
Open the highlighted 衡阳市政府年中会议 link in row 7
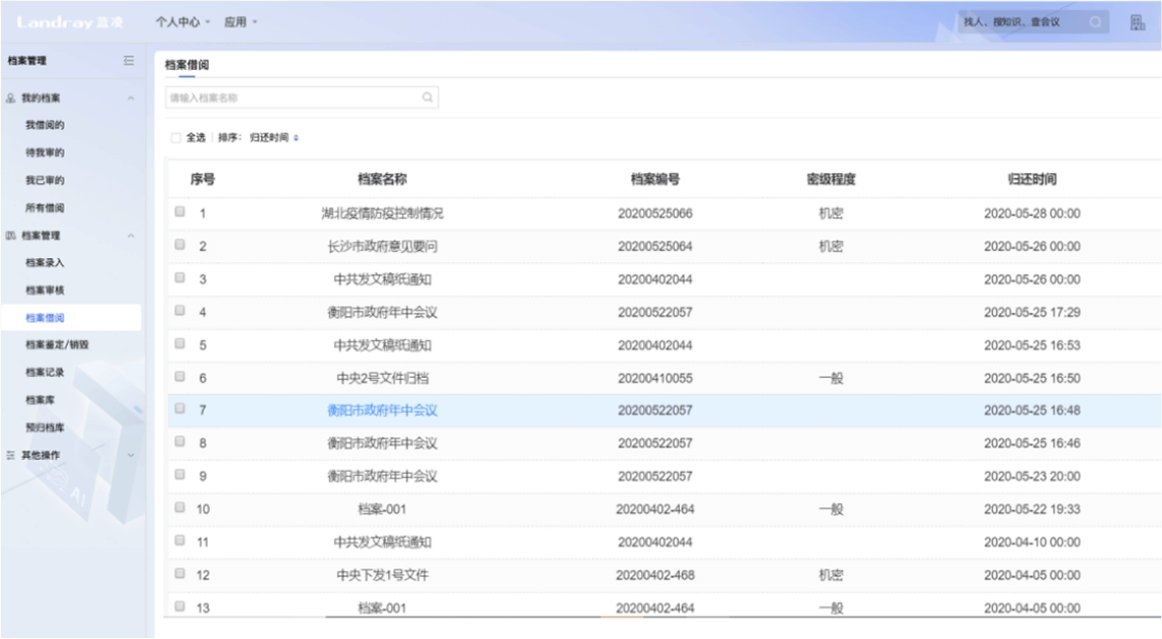[x=382, y=410]
